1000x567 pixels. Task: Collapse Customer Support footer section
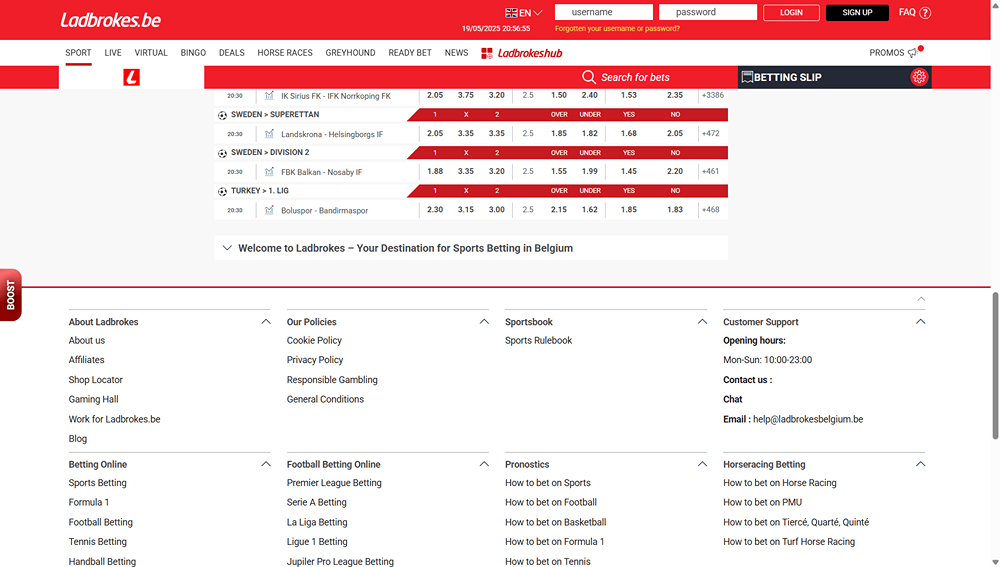(x=920, y=321)
